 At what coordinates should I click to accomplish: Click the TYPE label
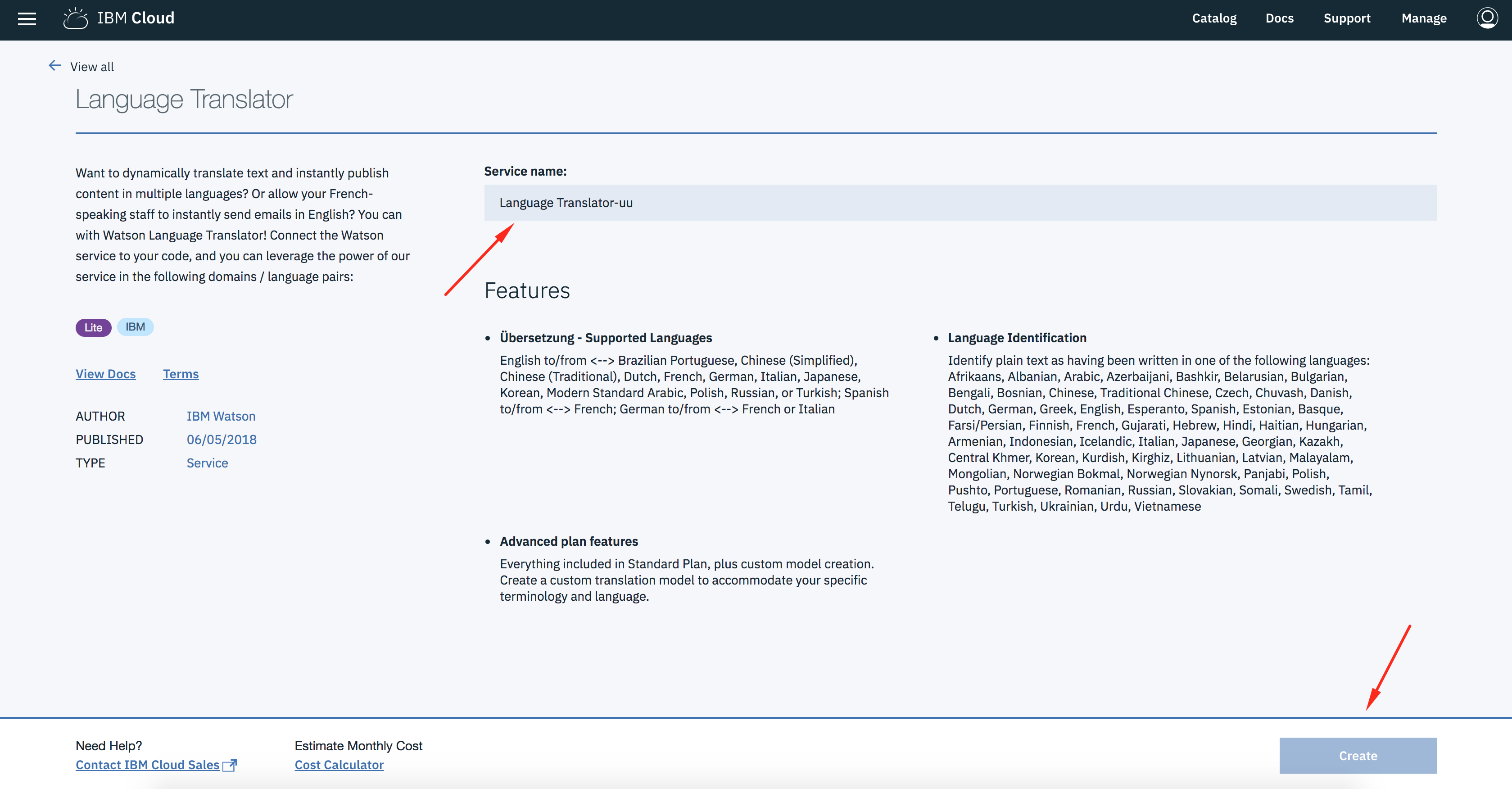(x=91, y=463)
